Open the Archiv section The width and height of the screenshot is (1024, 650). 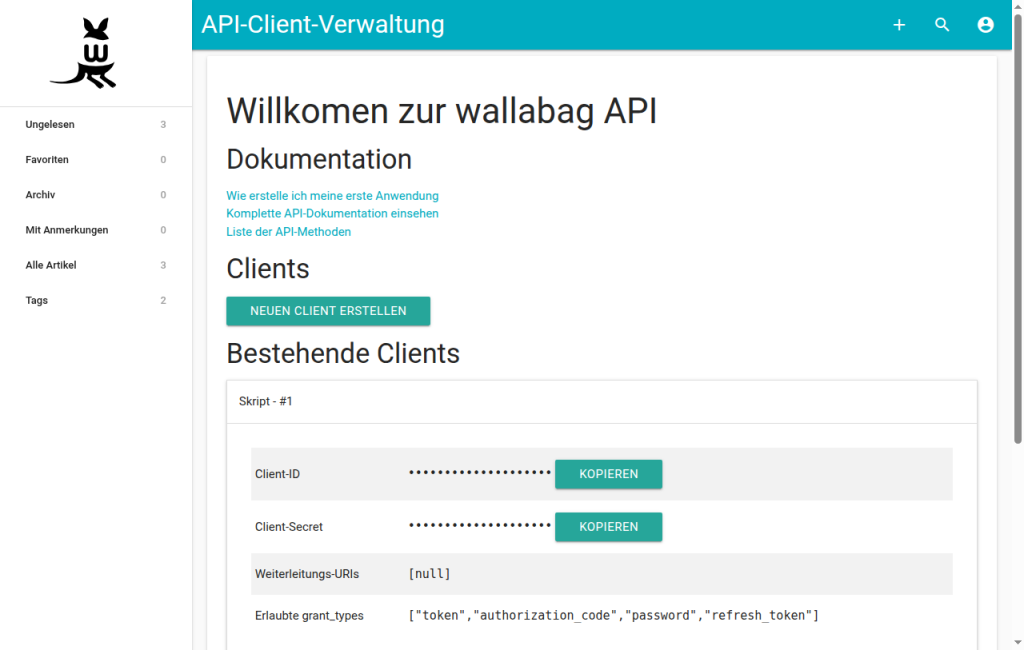[96, 195]
